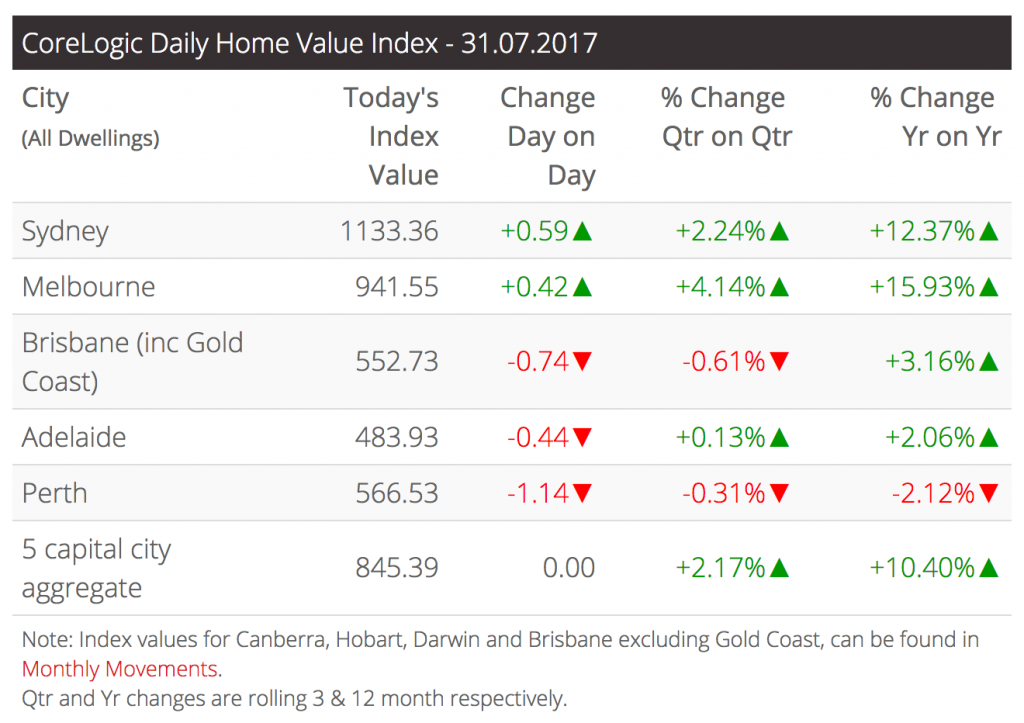Click the green arrow next to aggregate +10.40%
This screenshot has width=1024, height=723.
(989, 569)
